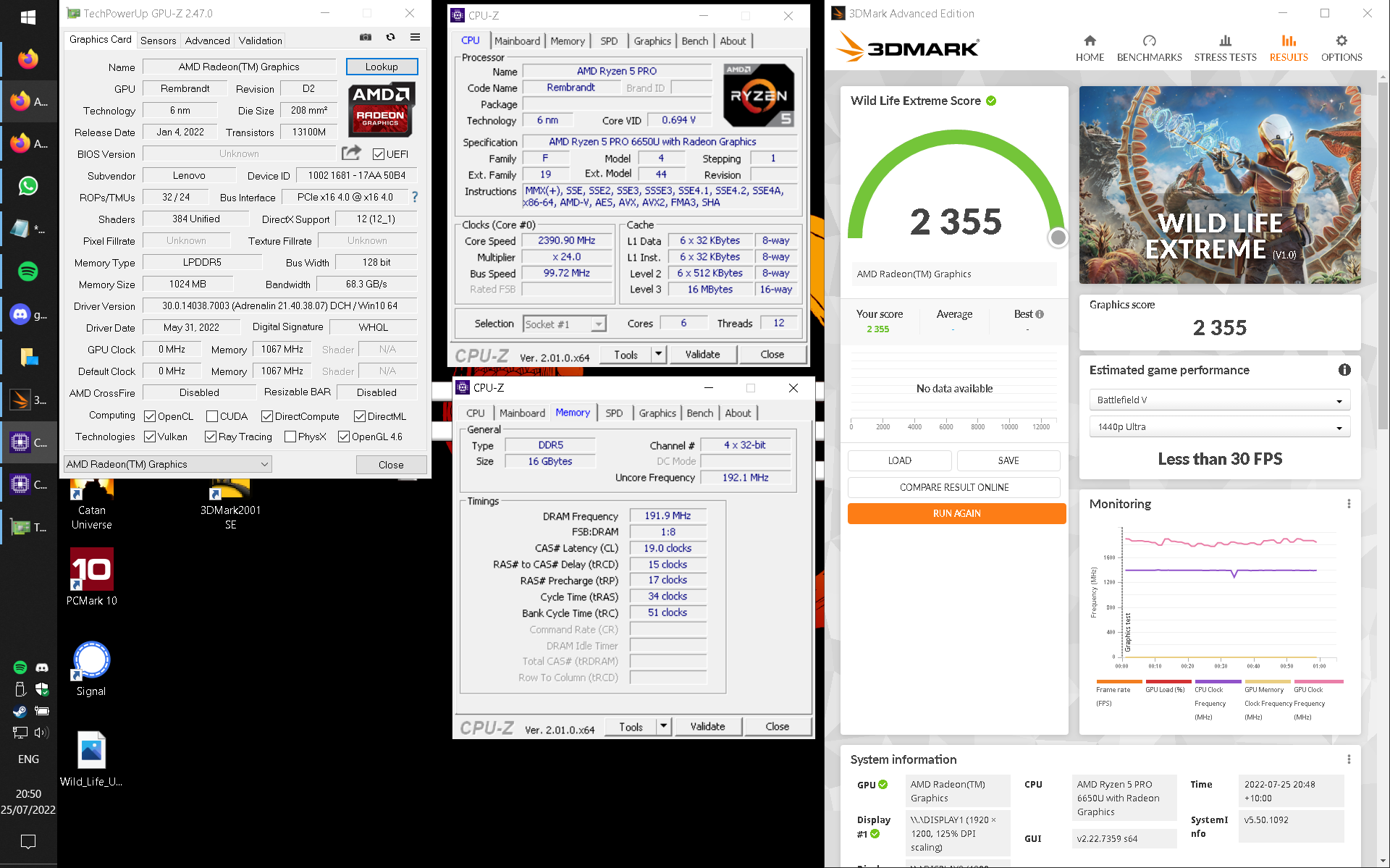Open the Catan Universe desktop shortcut
1390x868 pixels.
92,505
